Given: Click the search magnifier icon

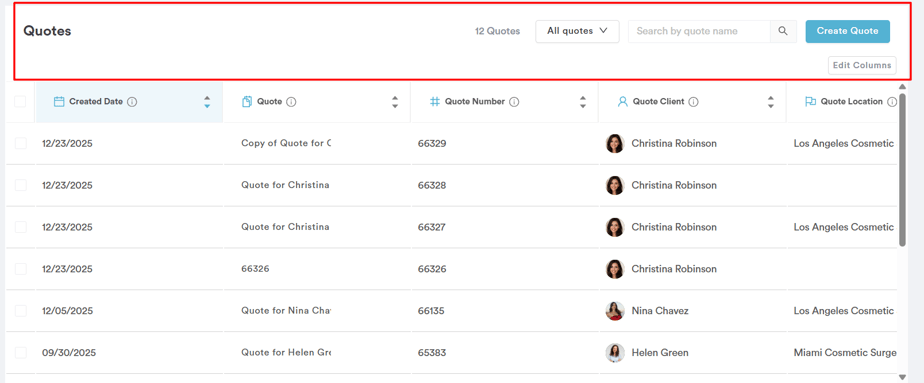Looking at the screenshot, I should (783, 31).
